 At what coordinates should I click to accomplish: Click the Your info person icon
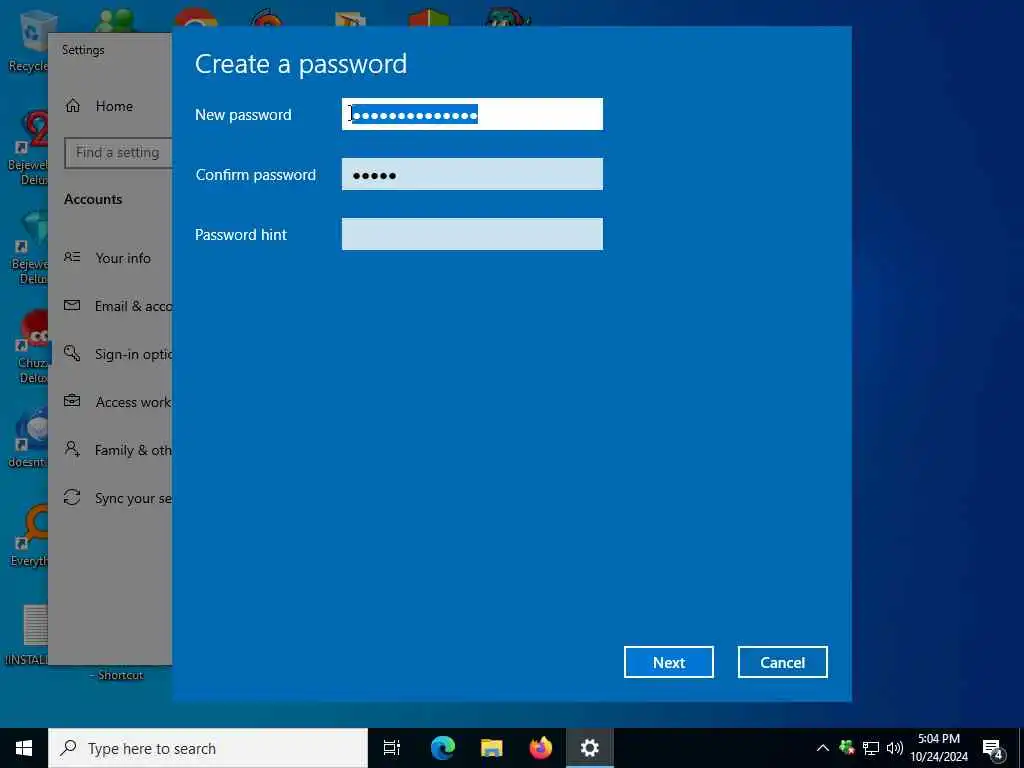pos(72,257)
